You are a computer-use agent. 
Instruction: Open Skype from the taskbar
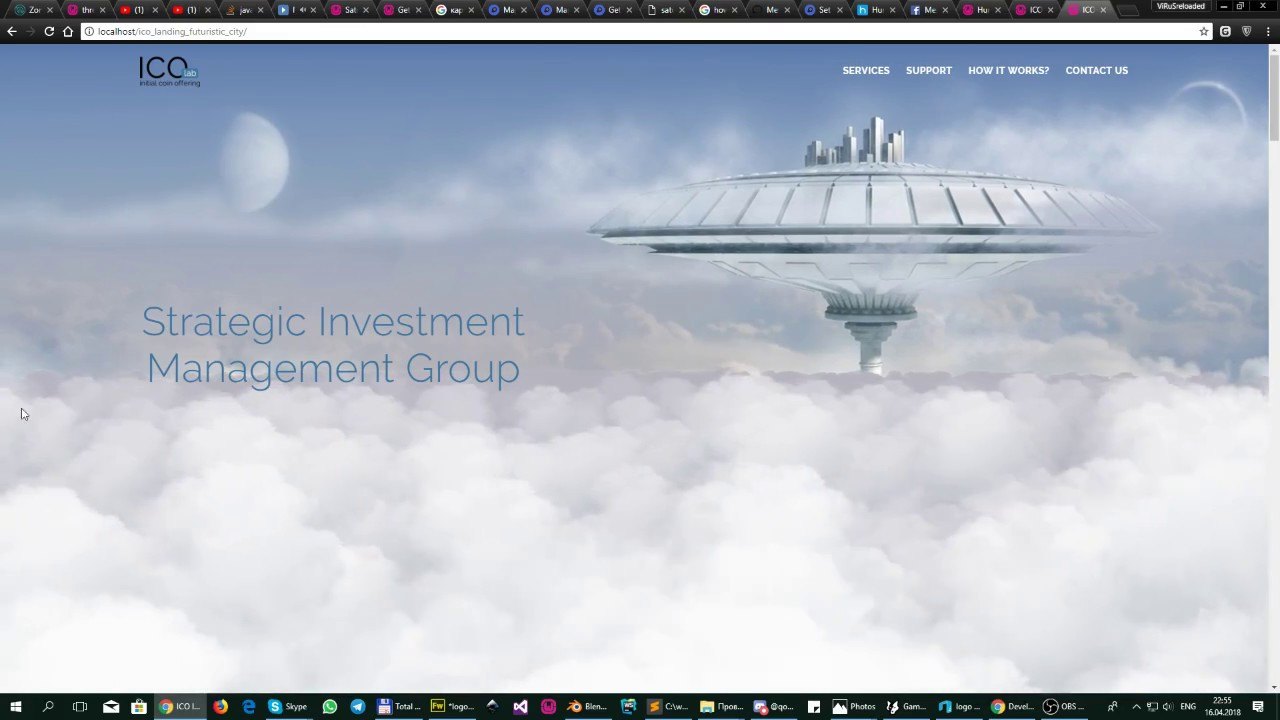point(288,706)
